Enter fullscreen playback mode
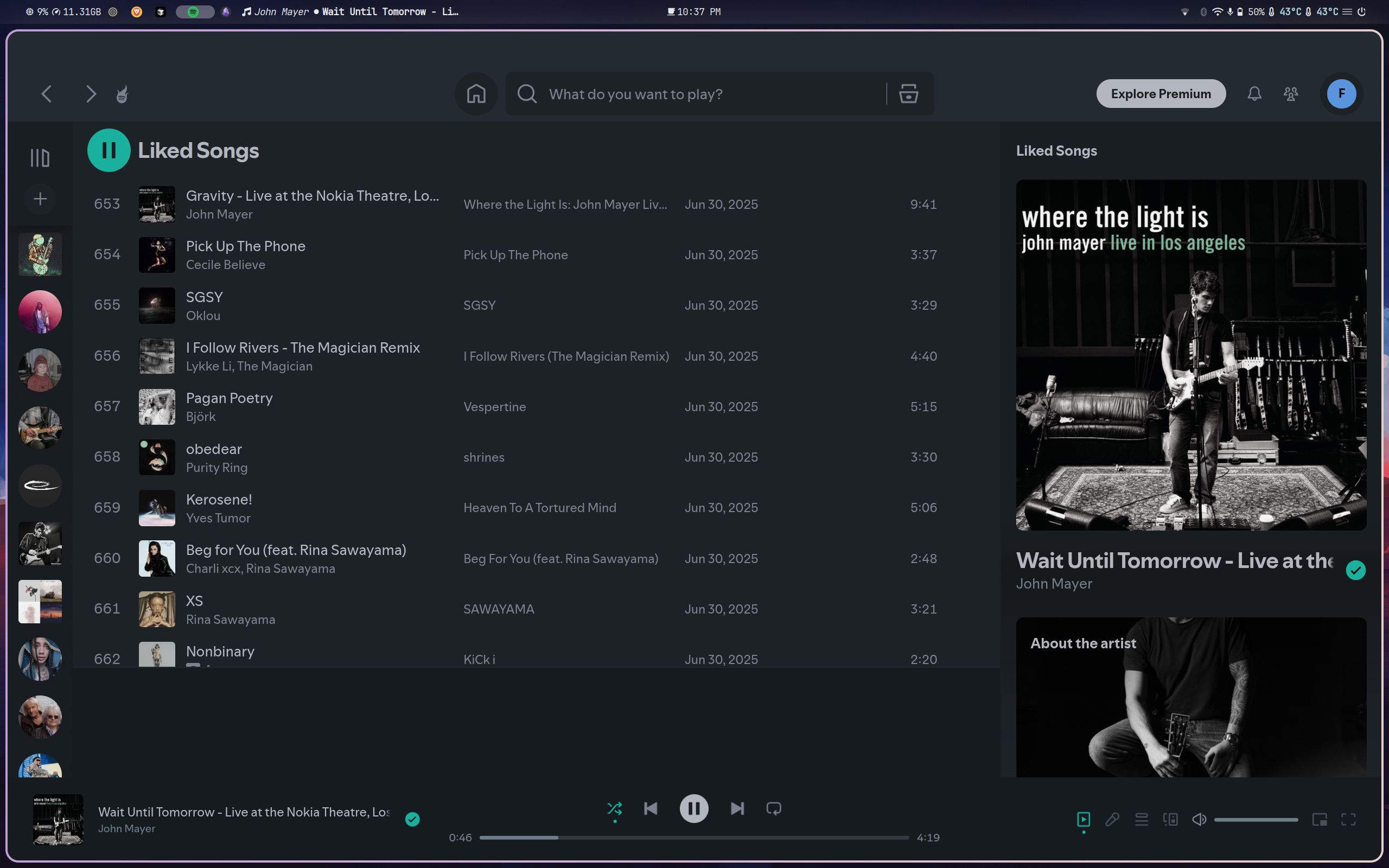This screenshot has height=868, width=1389. [1349, 819]
